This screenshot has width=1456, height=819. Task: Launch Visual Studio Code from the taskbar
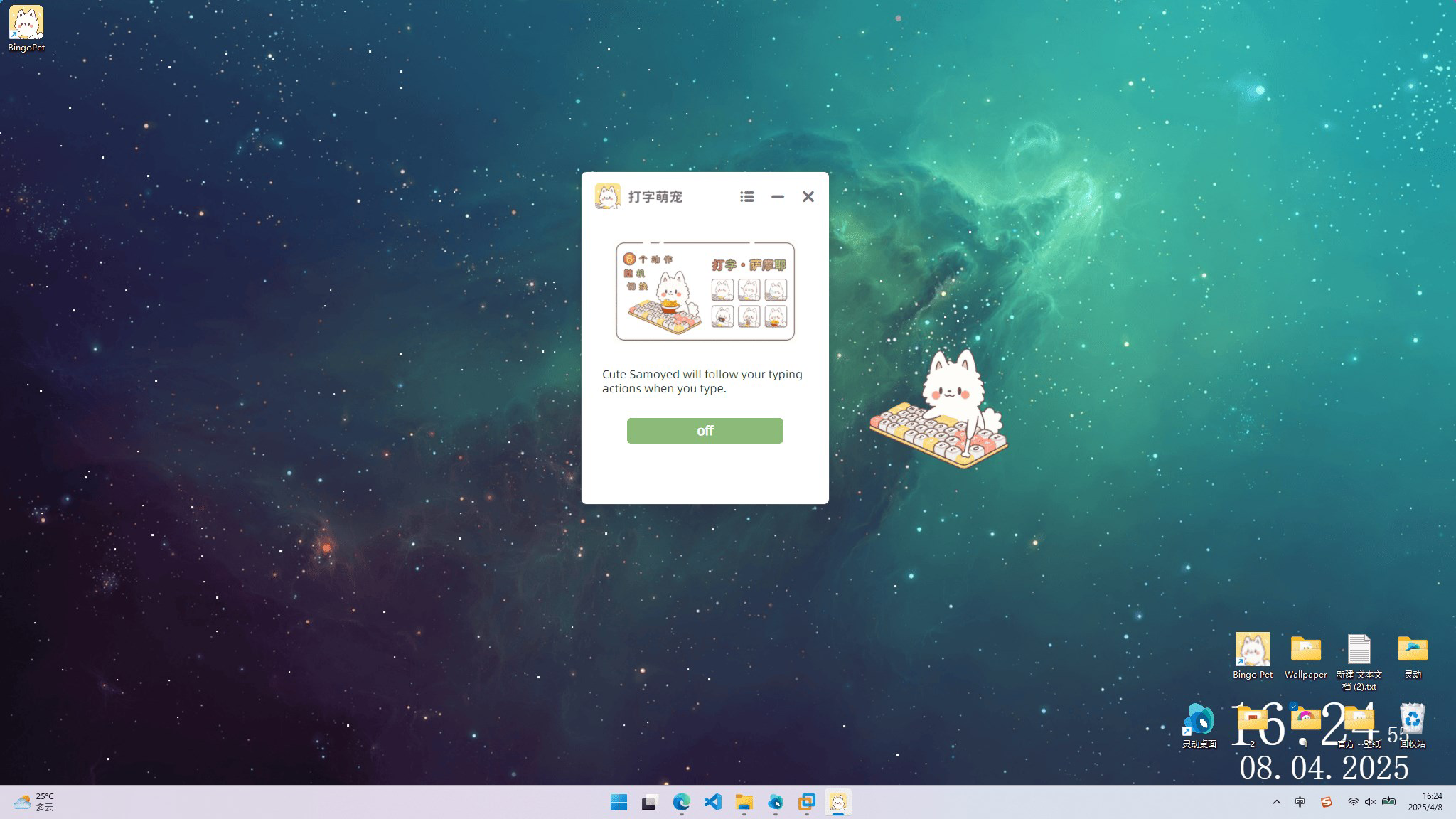712,803
